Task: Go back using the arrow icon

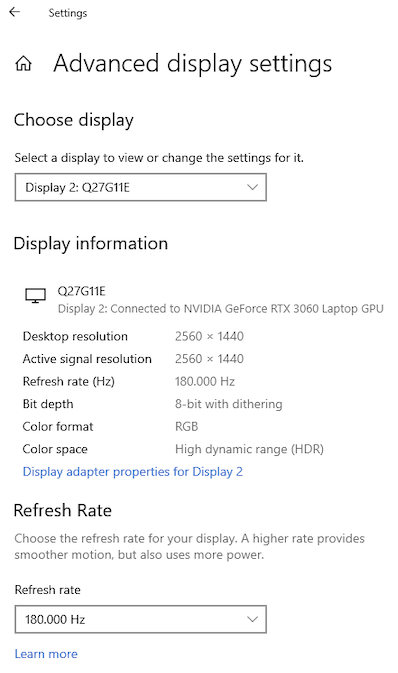Action: (15, 12)
